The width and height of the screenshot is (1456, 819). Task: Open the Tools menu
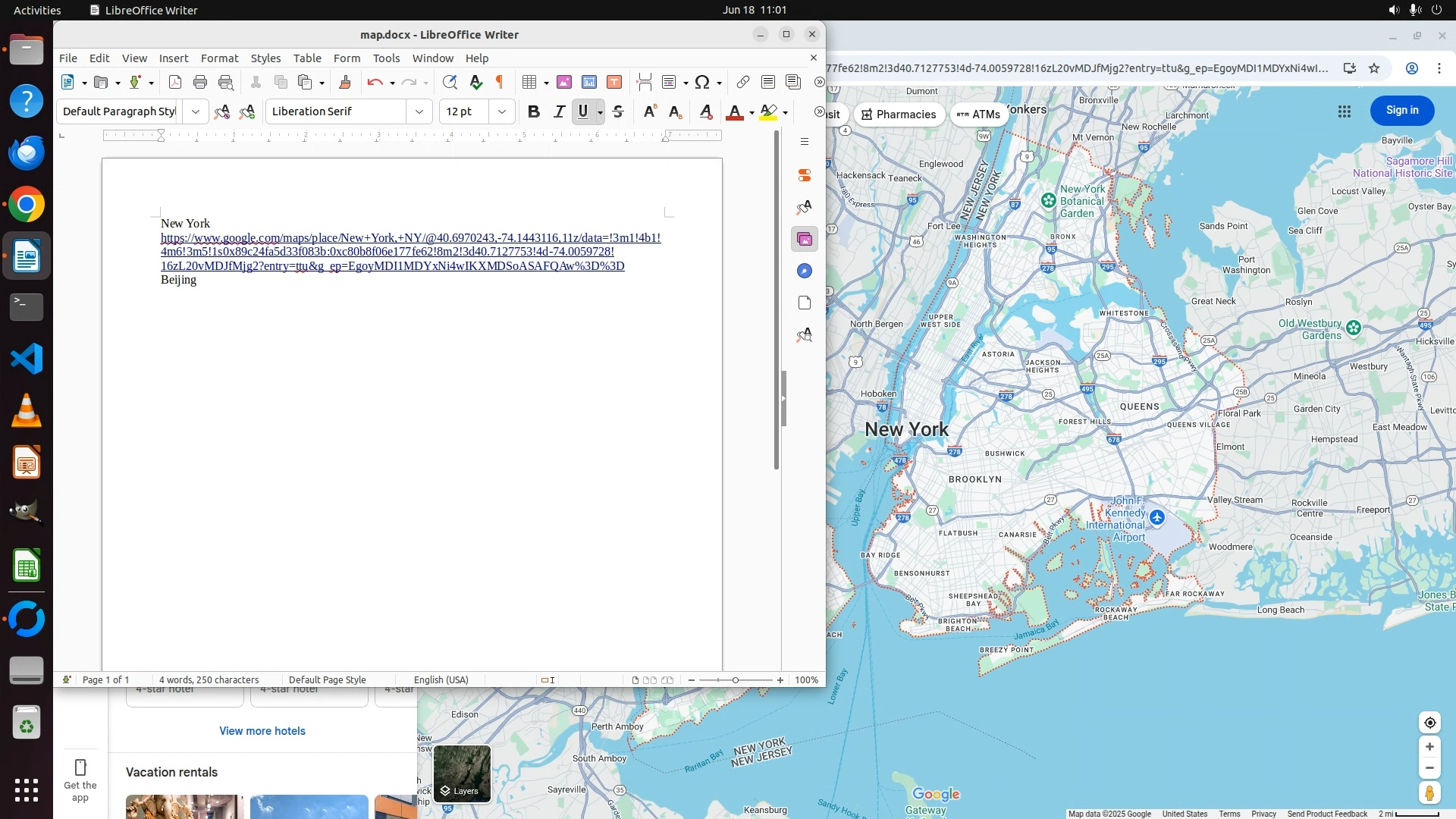(386, 58)
